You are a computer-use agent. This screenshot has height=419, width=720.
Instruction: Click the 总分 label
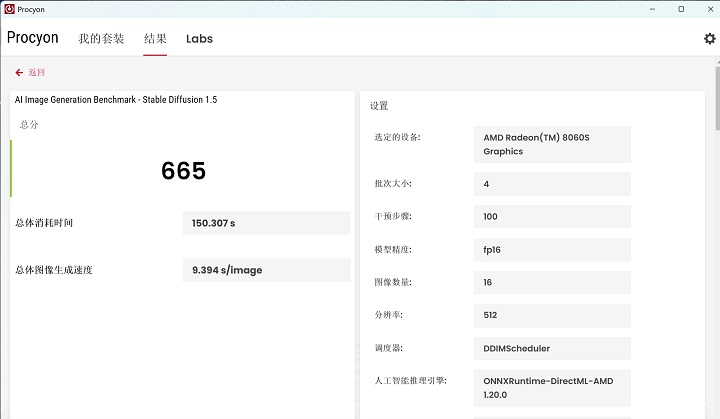click(29, 125)
